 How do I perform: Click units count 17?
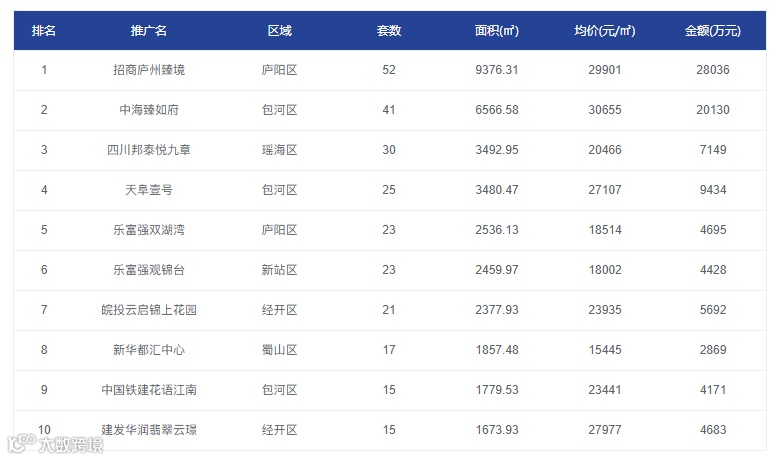pyautogui.click(x=389, y=350)
